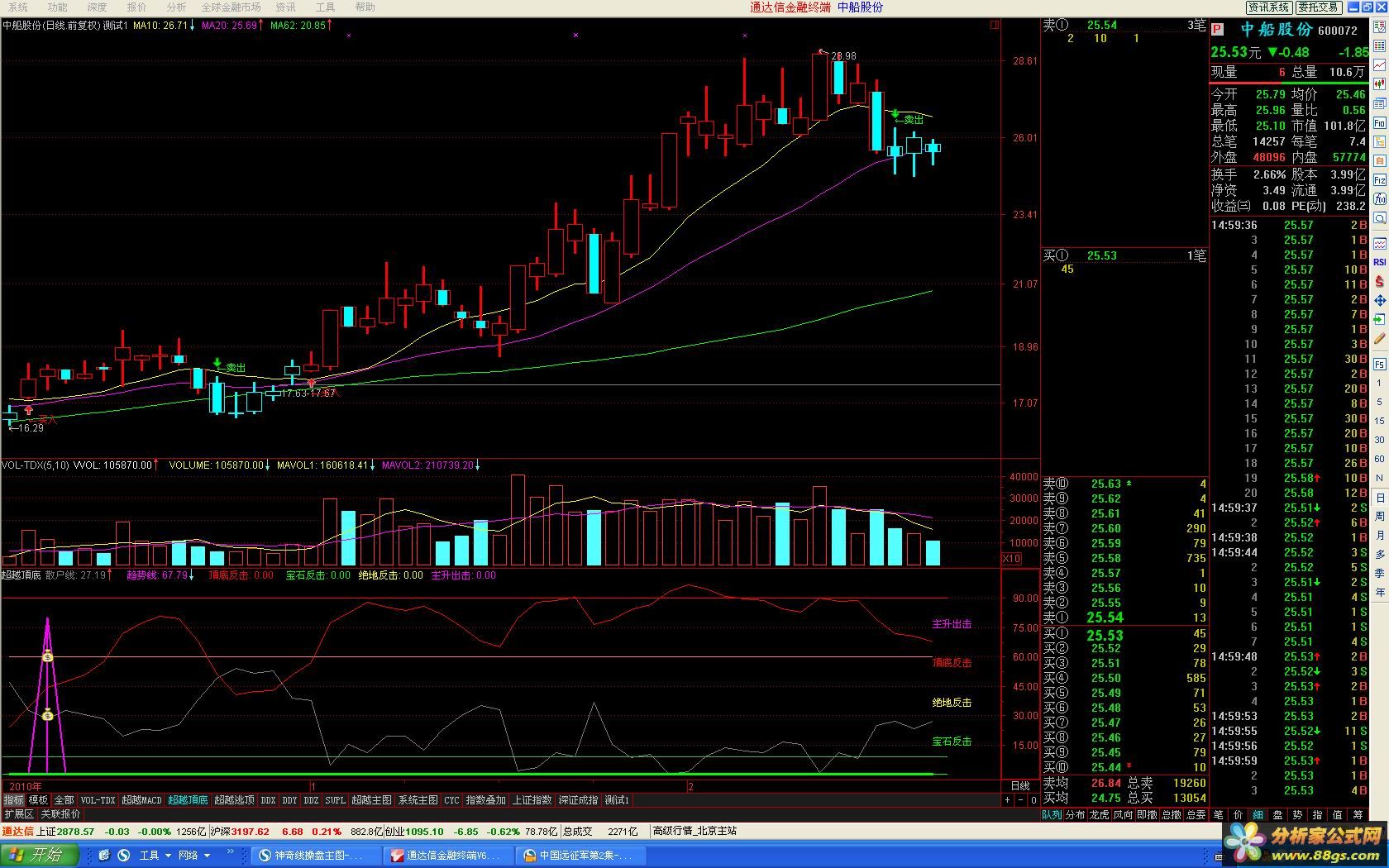Select the pencil drawing tool icon

coord(1380,339)
